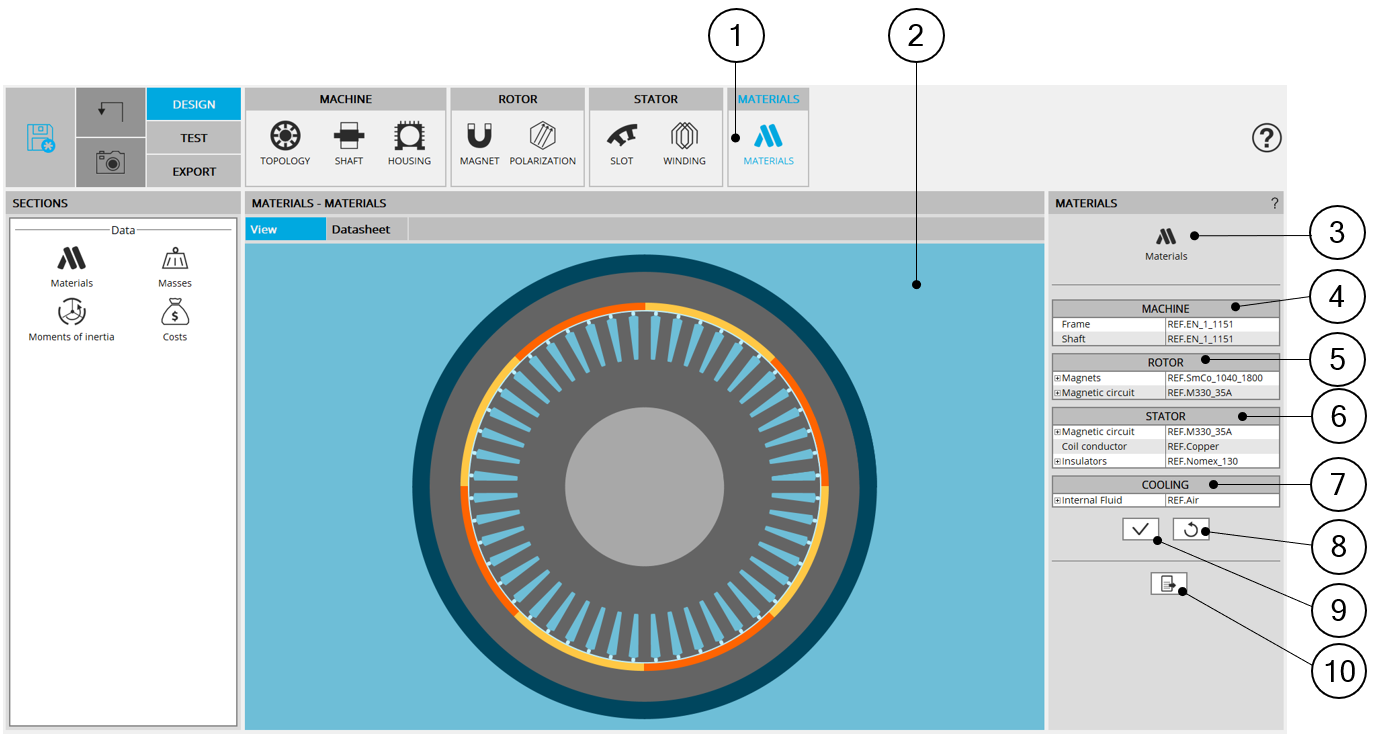
Task: Click the checkmark validate button
Action: point(1140,529)
